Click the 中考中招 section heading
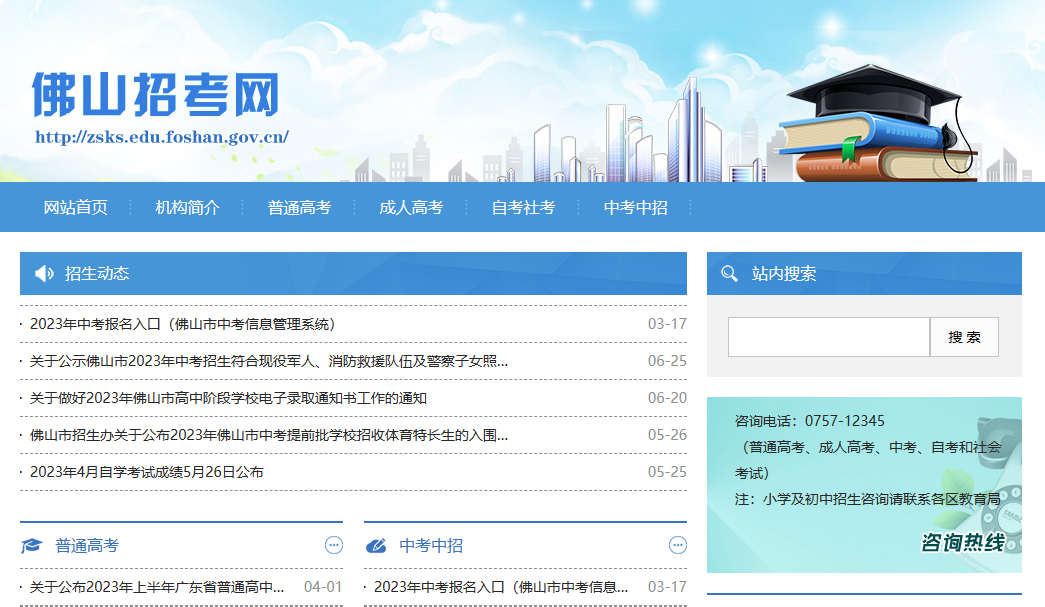 coord(431,546)
